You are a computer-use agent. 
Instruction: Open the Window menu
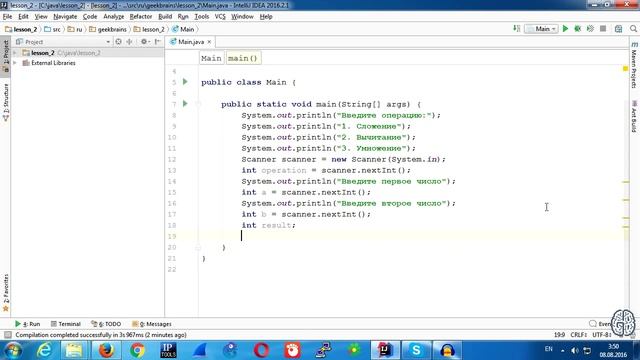pyautogui.click(x=242, y=16)
